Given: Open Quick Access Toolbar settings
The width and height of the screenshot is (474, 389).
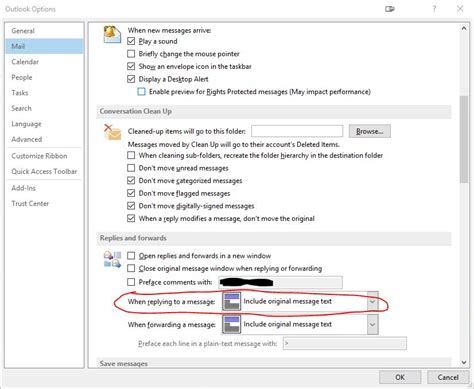Looking at the screenshot, I should click(45, 171).
